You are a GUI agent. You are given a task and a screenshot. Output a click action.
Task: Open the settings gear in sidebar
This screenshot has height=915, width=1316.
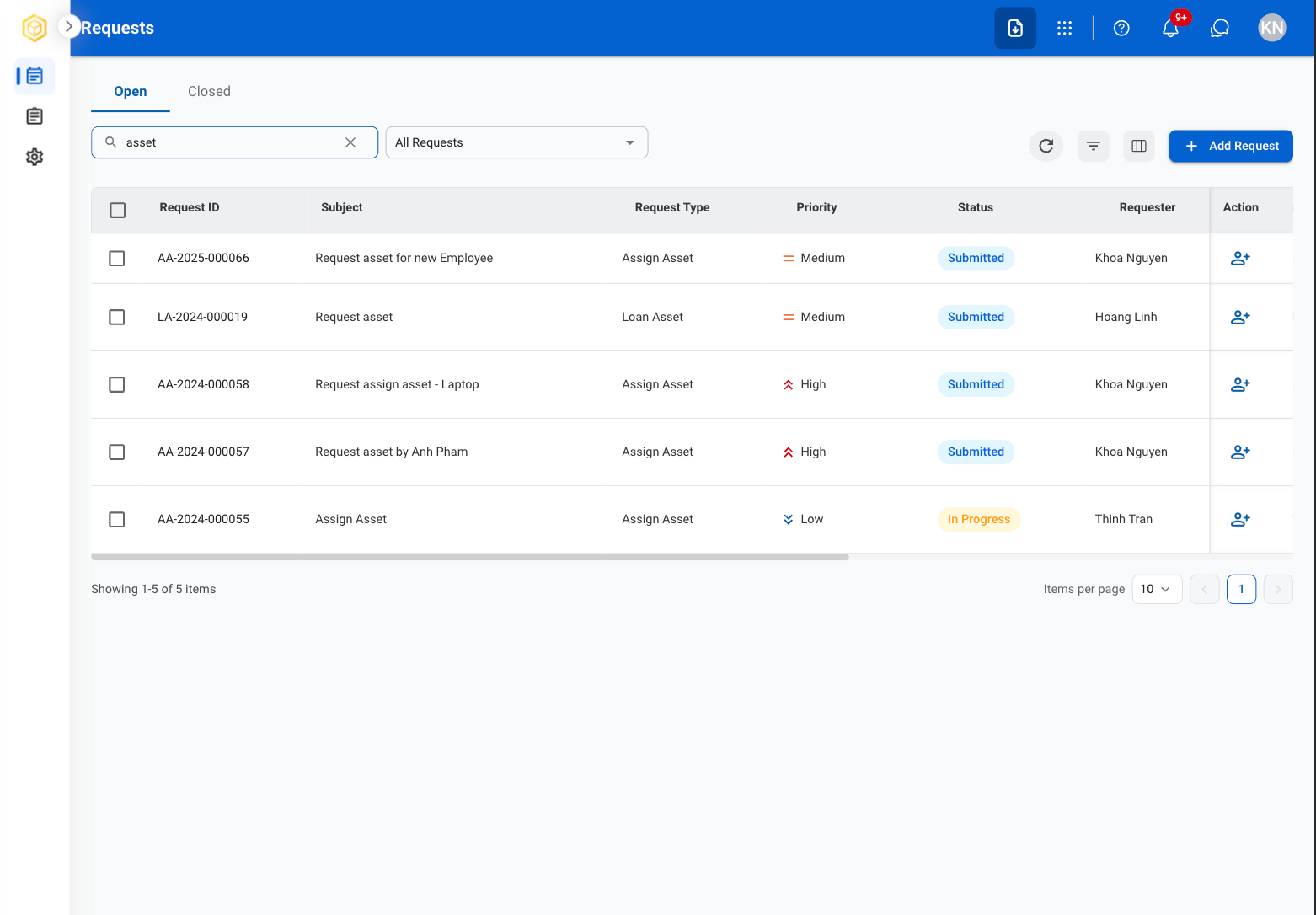[x=35, y=157]
